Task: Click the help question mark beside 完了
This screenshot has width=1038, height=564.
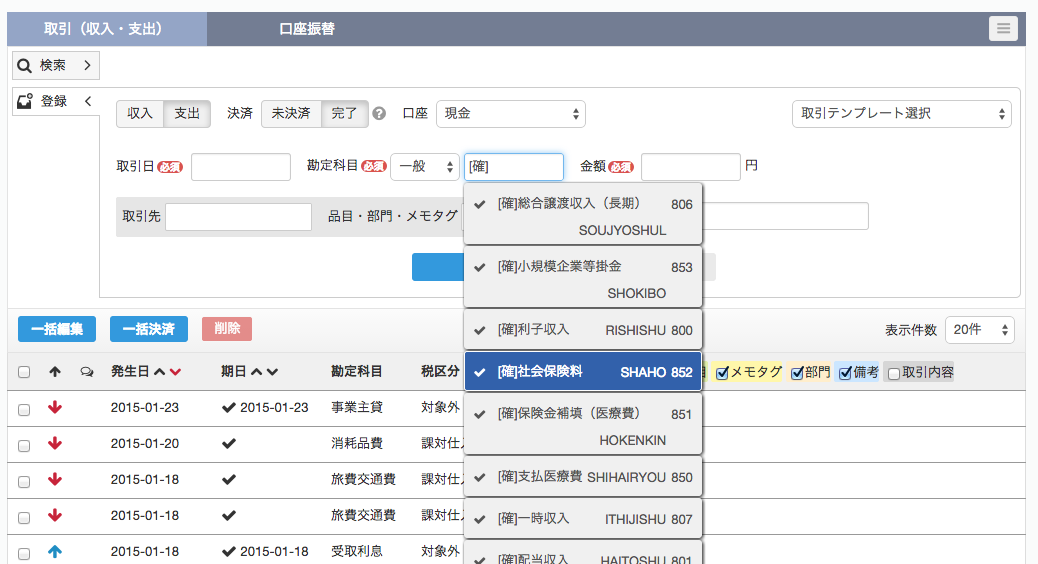Action: [x=379, y=114]
